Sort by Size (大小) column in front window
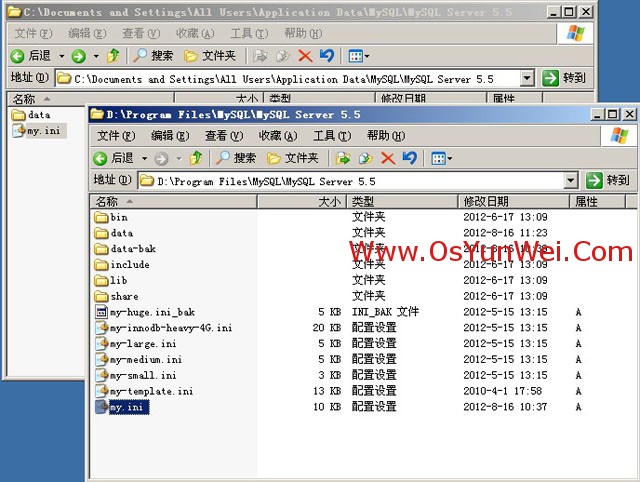 click(x=302, y=202)
